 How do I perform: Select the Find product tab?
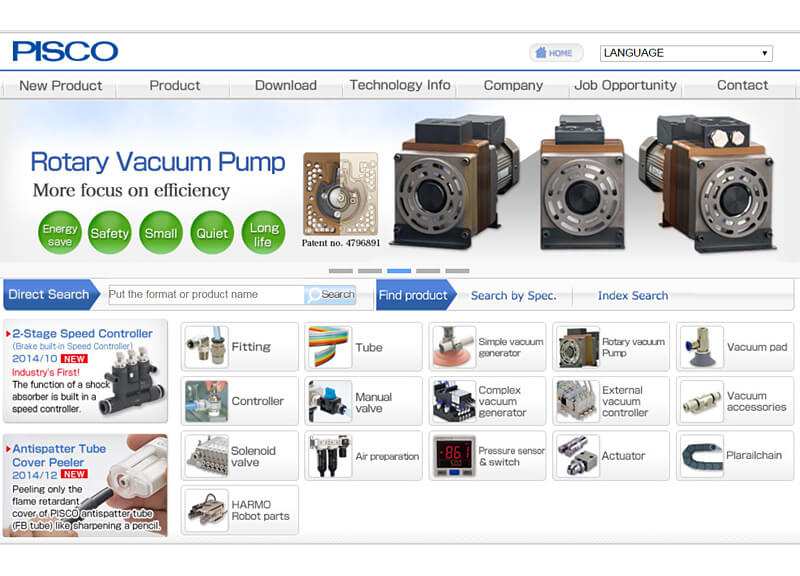[415, 295]
